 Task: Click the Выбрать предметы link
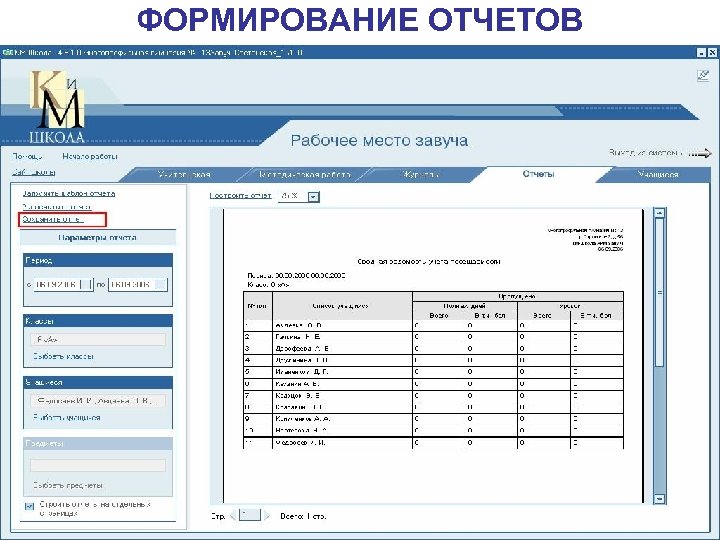(x=68, y=485)
